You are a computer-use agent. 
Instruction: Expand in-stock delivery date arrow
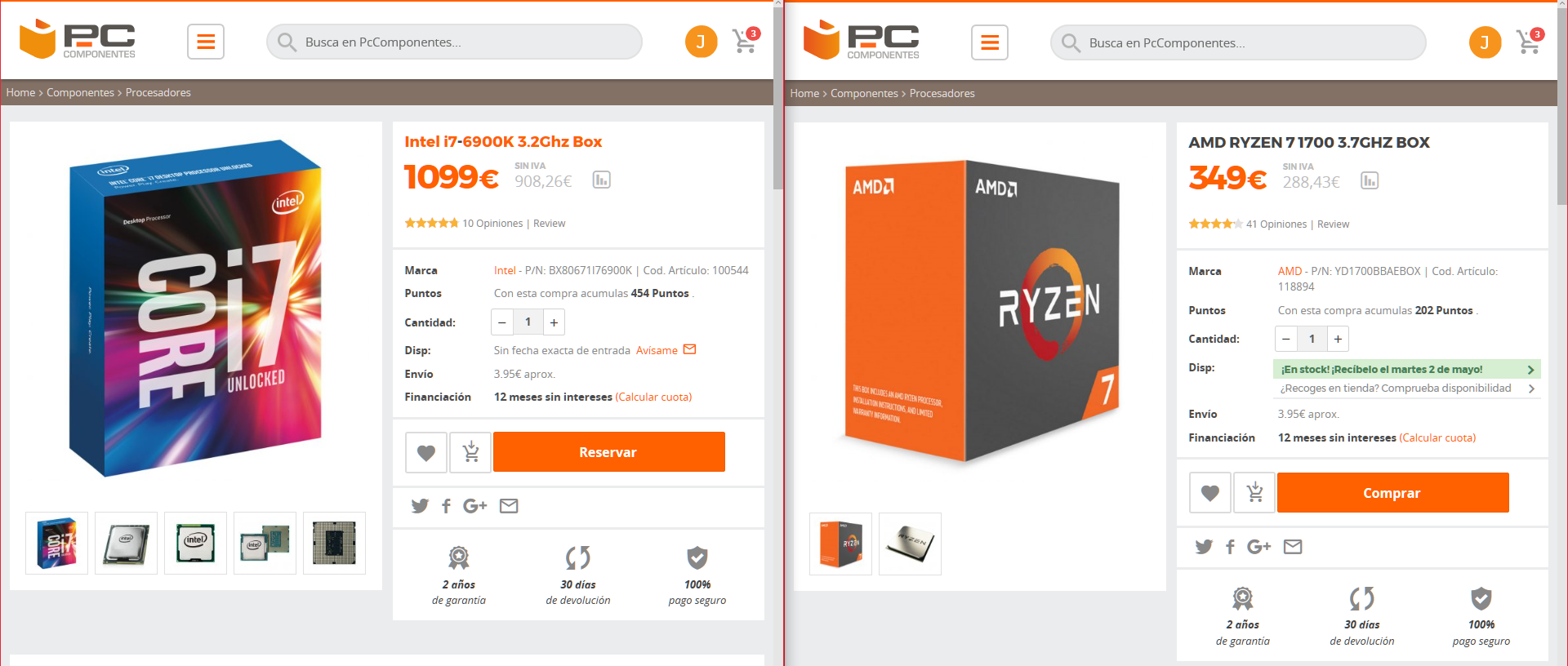tap(1530, 370)
